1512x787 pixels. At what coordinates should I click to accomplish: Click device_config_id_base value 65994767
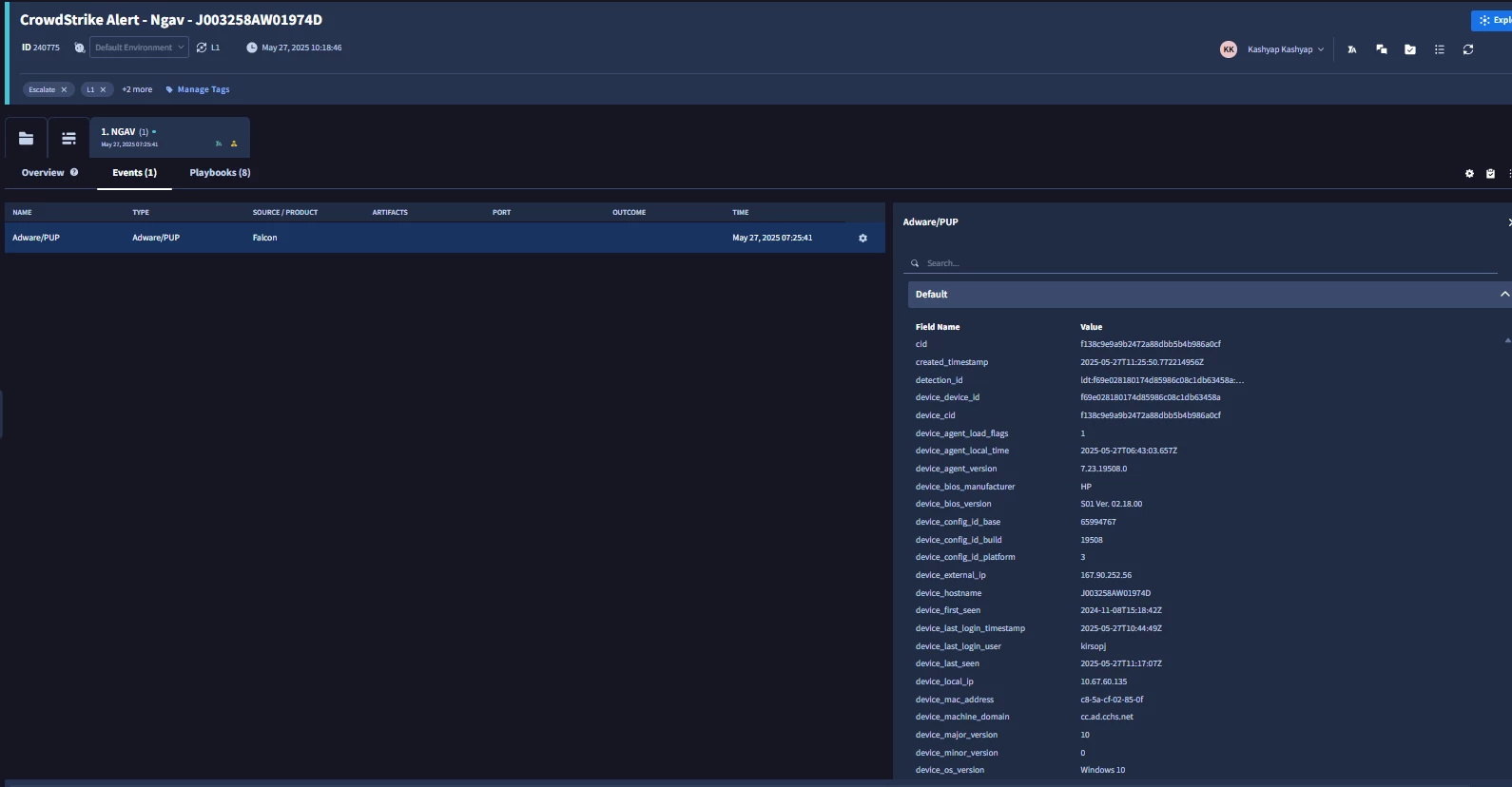pyautogui.click(x=1098, y=522)
